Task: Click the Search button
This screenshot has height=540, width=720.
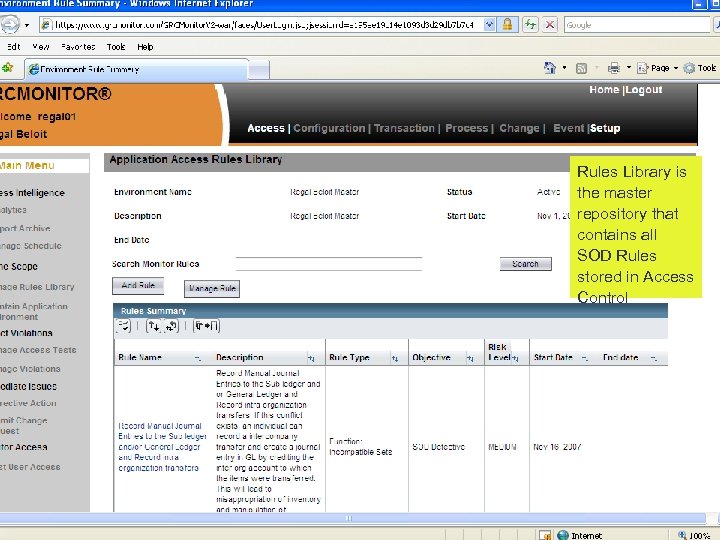Action: click(526, 264)
